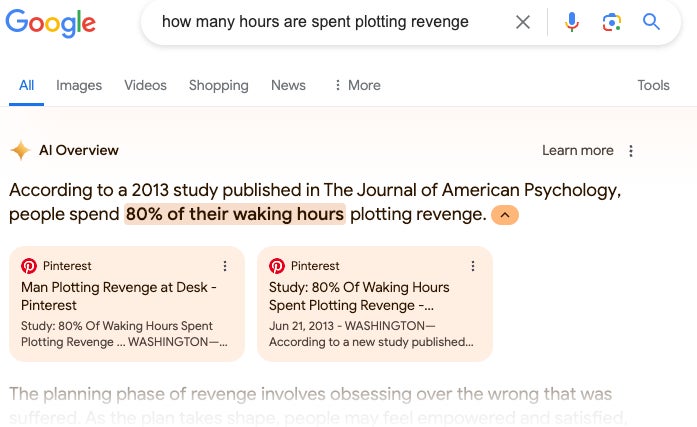Clear the search box text
Screen dimensions: 697x427
pos(522,22)
